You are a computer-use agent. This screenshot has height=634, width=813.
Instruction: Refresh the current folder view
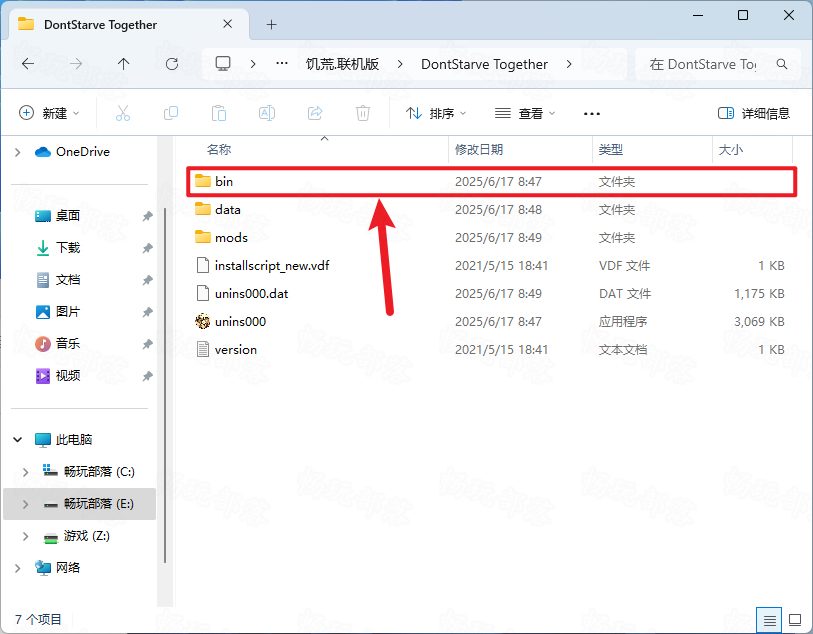[x=172, y=64]
